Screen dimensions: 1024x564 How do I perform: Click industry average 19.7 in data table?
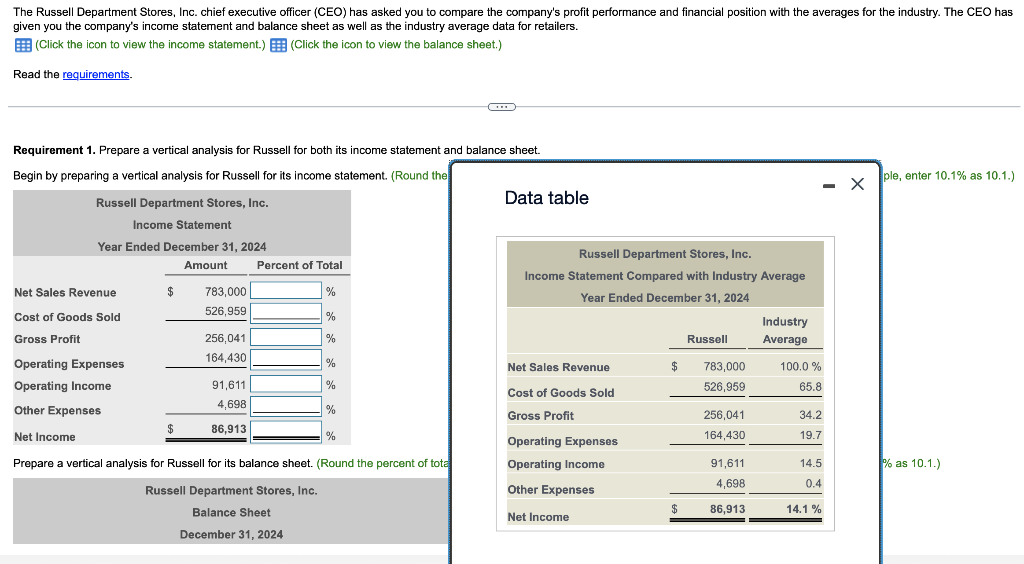(810, 435)
